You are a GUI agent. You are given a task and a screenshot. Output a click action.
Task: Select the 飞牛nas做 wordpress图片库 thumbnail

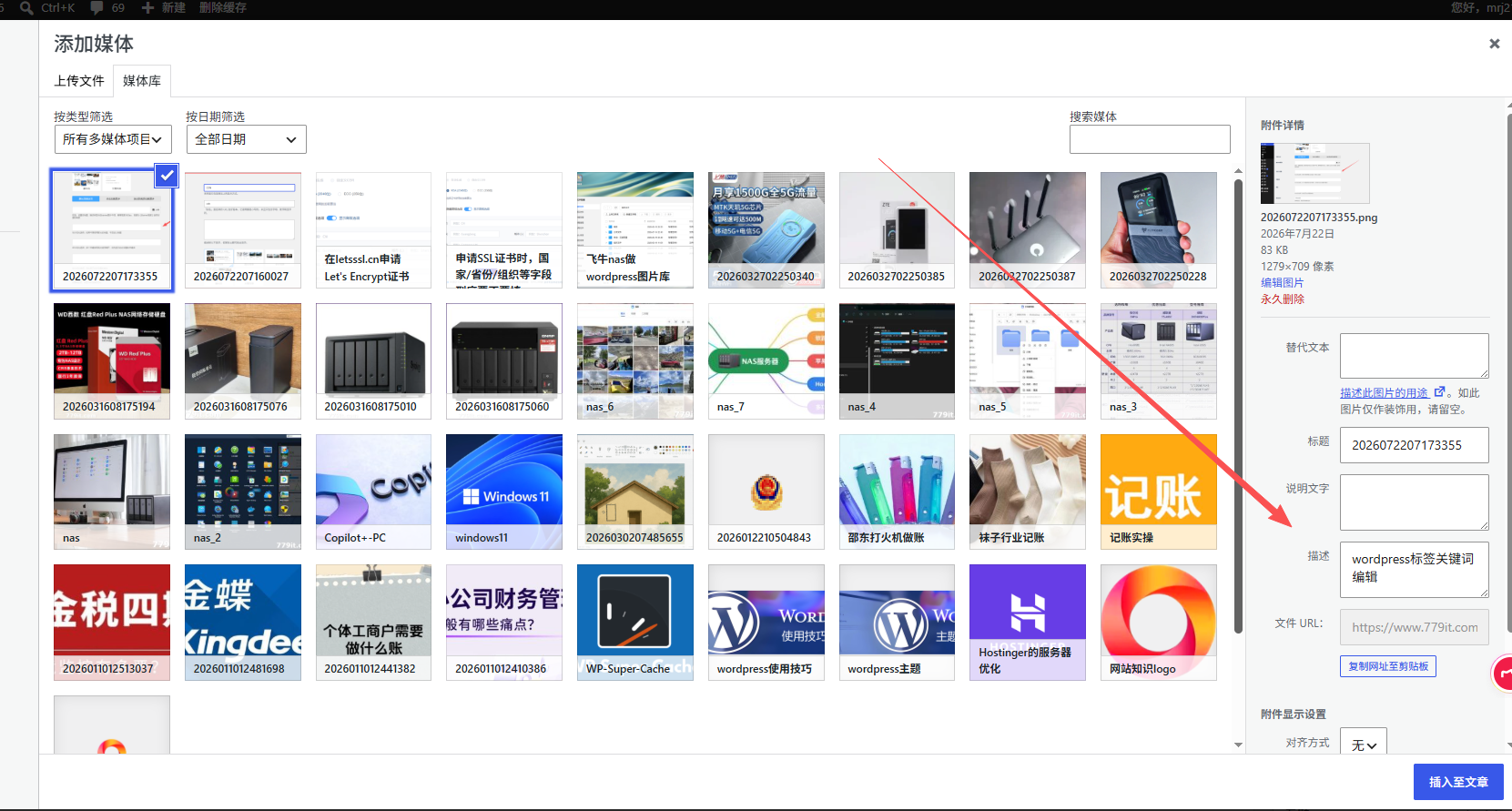pos(635,230)
